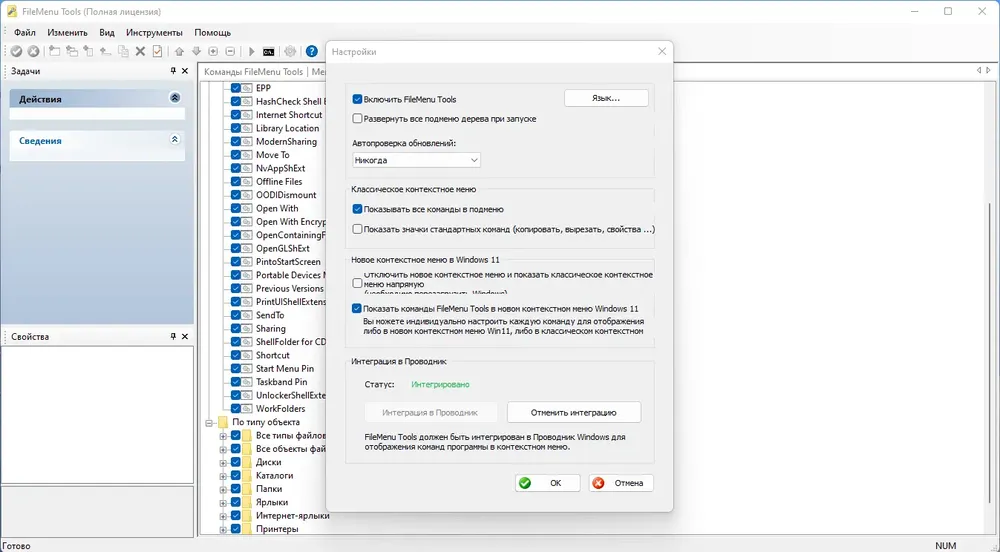The width and height of the screenshot is (1000, 552).
Task: Click the delete X icon in toolbar
Action: (x=140, y=52)
